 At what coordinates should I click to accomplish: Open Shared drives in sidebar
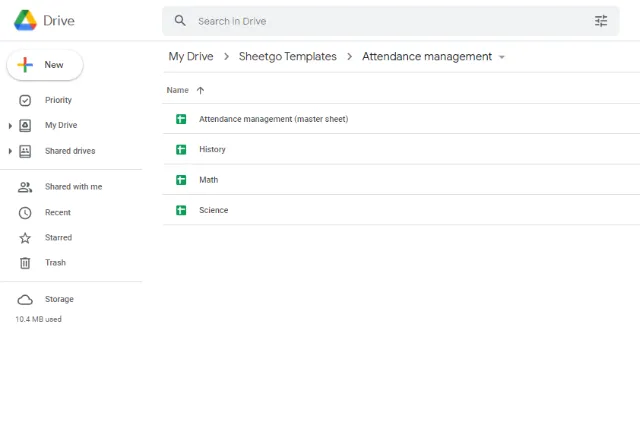(x=70, y=151)
